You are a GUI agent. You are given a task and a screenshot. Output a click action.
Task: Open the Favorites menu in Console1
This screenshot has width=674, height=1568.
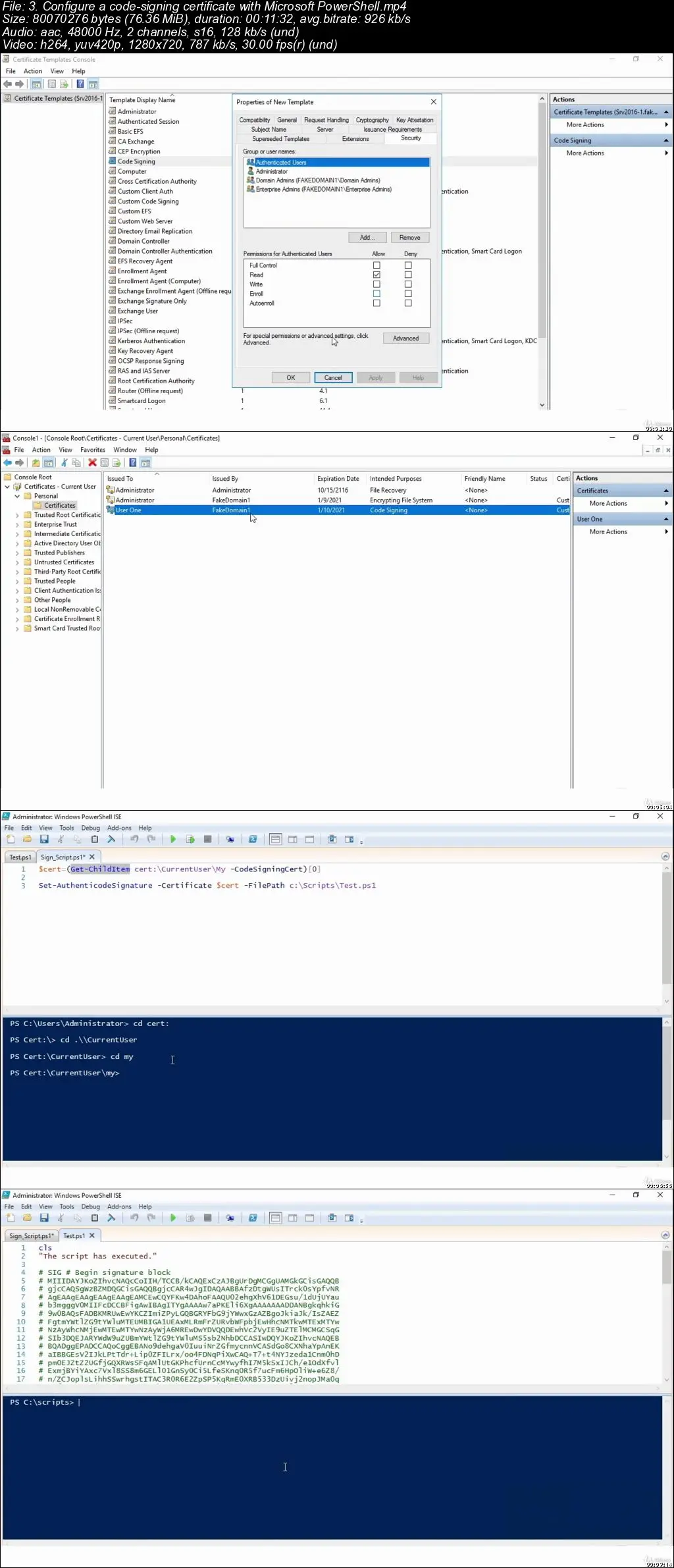(93, 450)
